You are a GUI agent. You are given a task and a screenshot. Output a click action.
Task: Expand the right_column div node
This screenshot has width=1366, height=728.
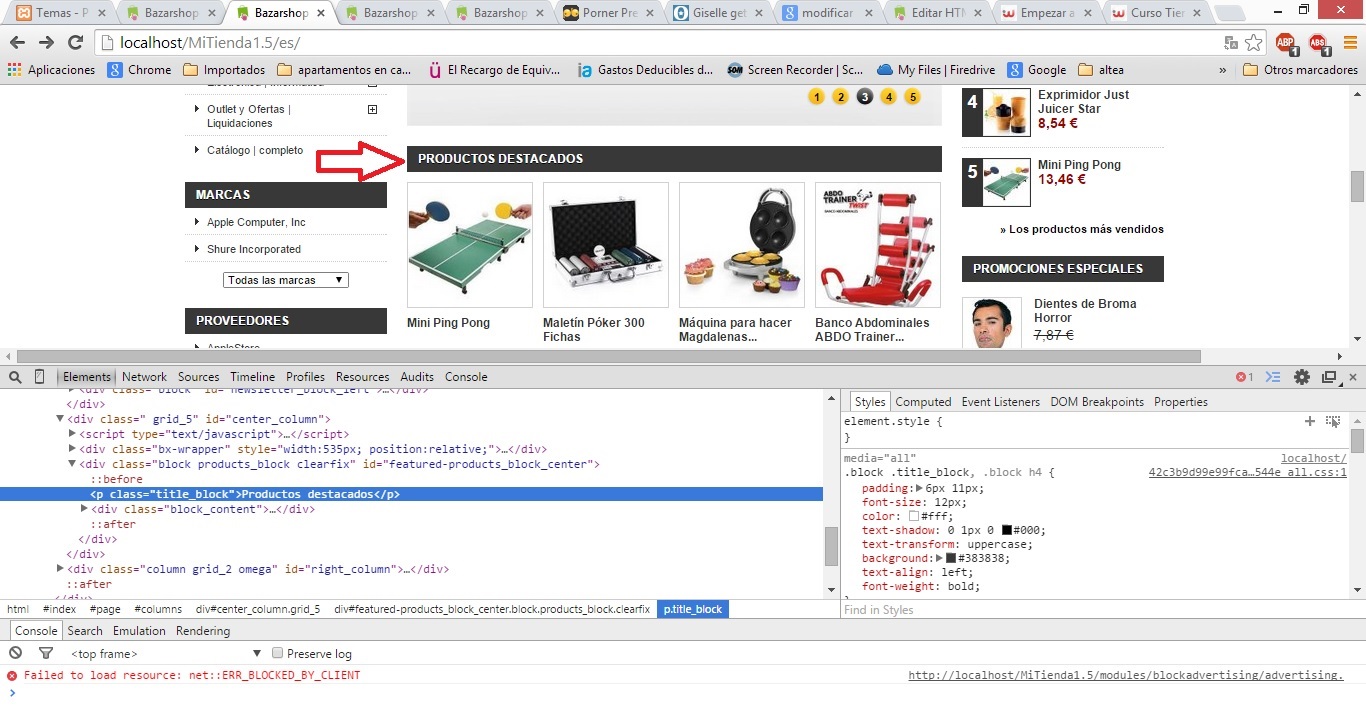click(x=60, y=569)
